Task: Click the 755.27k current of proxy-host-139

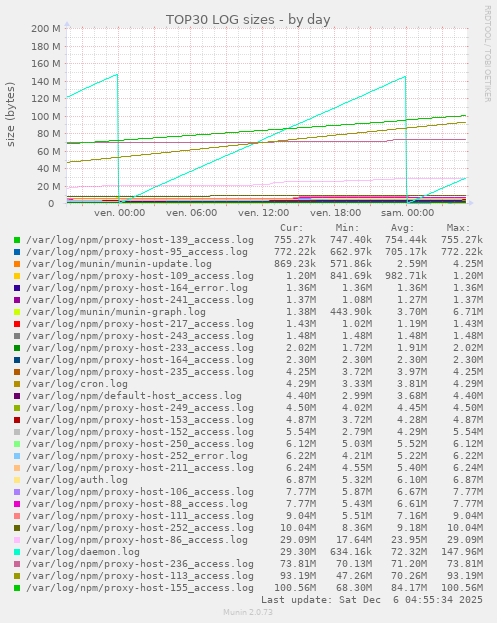Action: point(295,240)
